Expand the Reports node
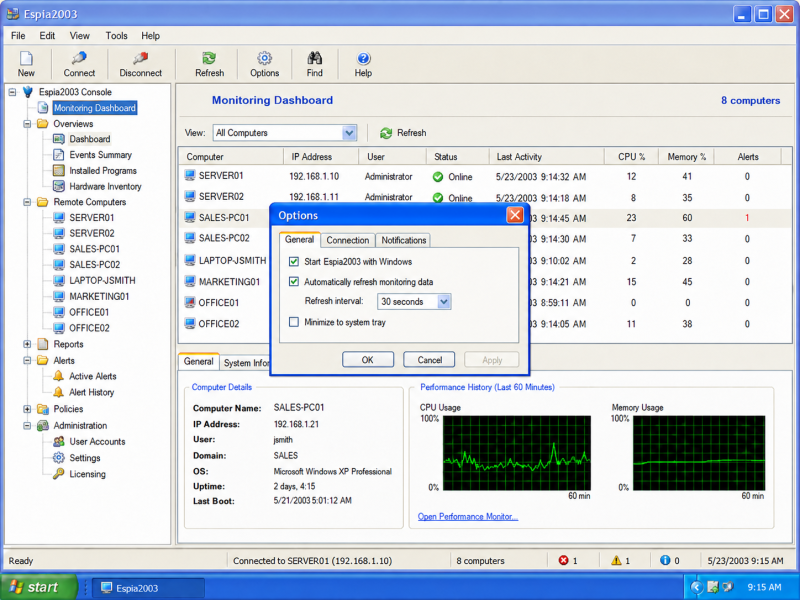The image size is (800, 600). [27, 344]
